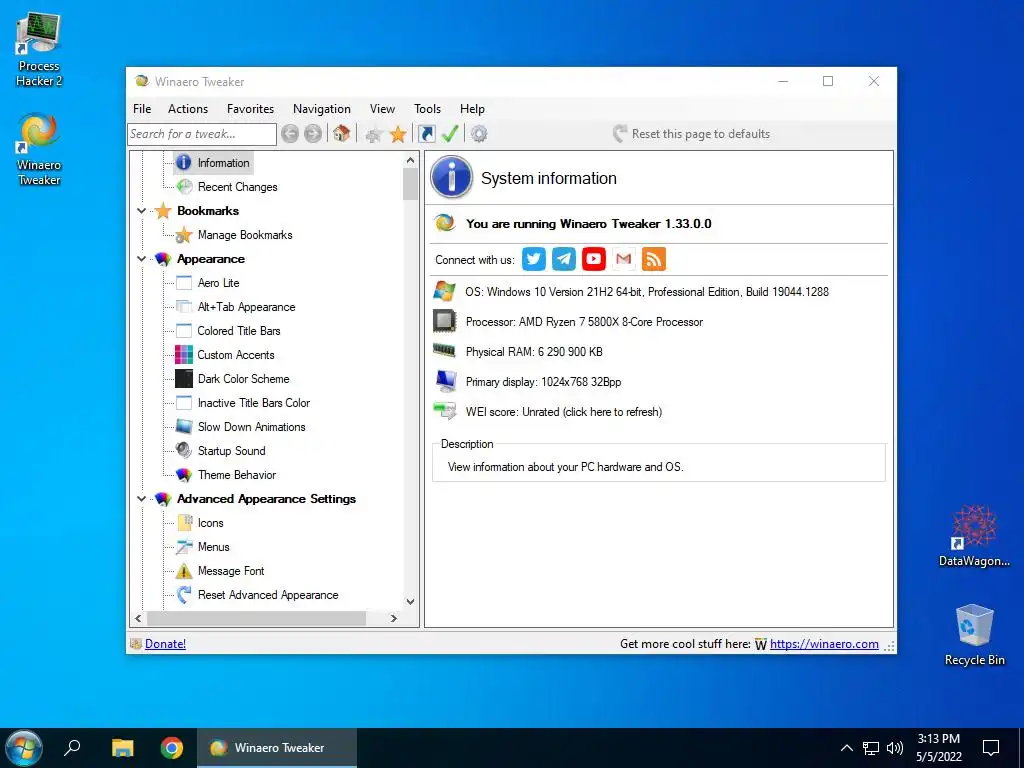Select the Information tree item
Screen dimensions: 1024x768
[214, 163]
